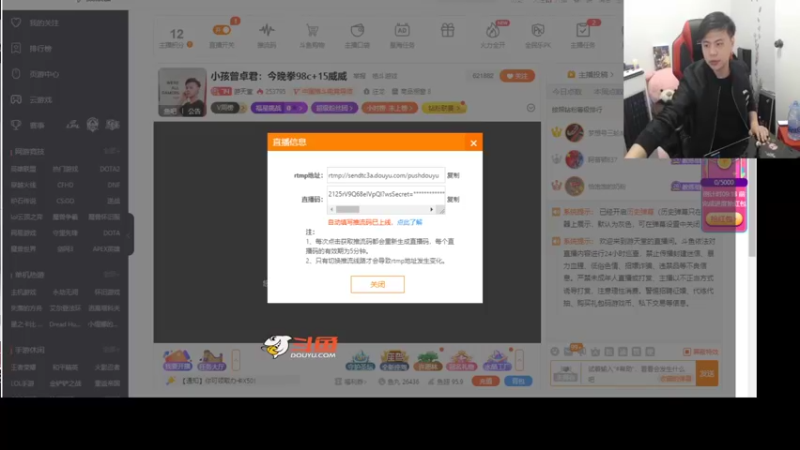
Task: Open the 福星挑战 purple badge
Action: click(279, 108)
